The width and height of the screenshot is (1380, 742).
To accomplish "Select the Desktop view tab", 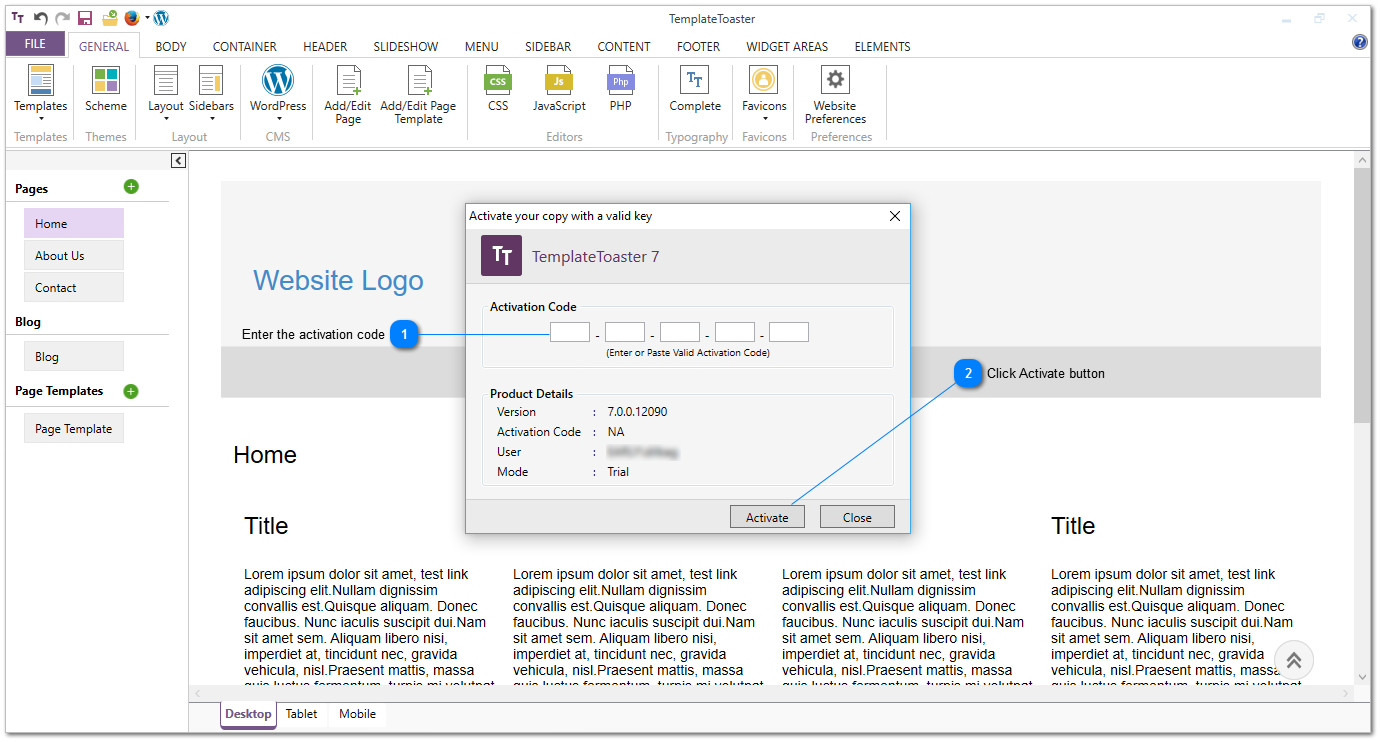I will (x=248, y=714).
